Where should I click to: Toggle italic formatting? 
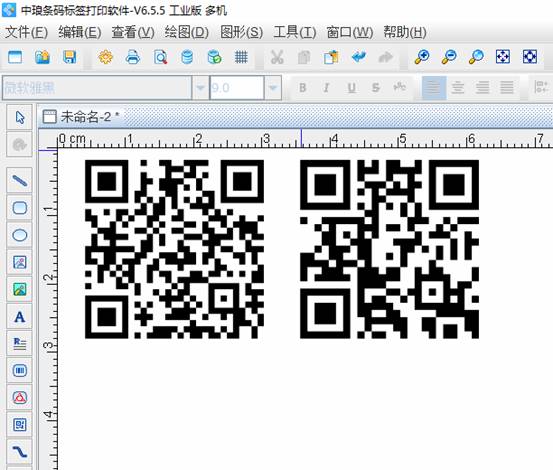pyautogui.click(x=327, y=87)
